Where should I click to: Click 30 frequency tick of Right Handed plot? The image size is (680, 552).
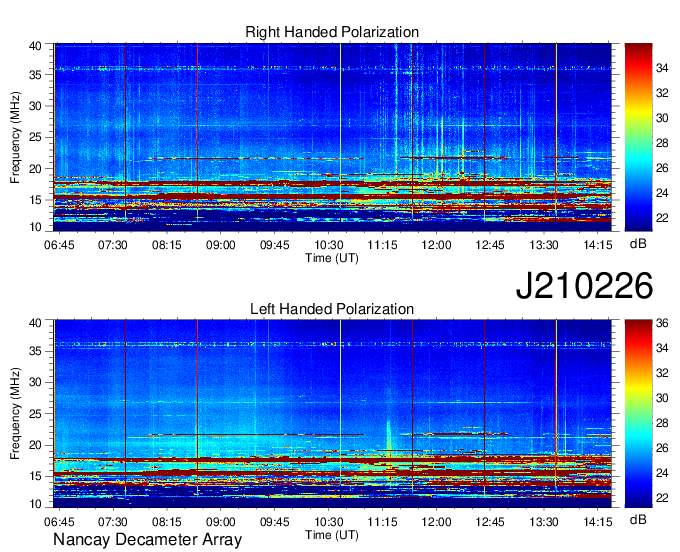35,106
